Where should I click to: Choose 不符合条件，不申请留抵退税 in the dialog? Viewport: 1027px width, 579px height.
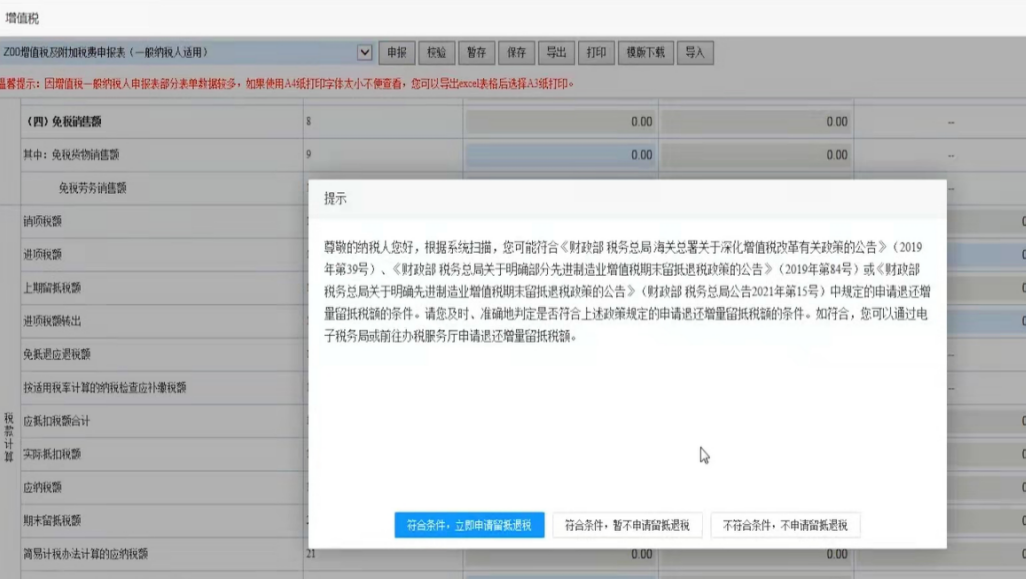[x=787, y=524]
